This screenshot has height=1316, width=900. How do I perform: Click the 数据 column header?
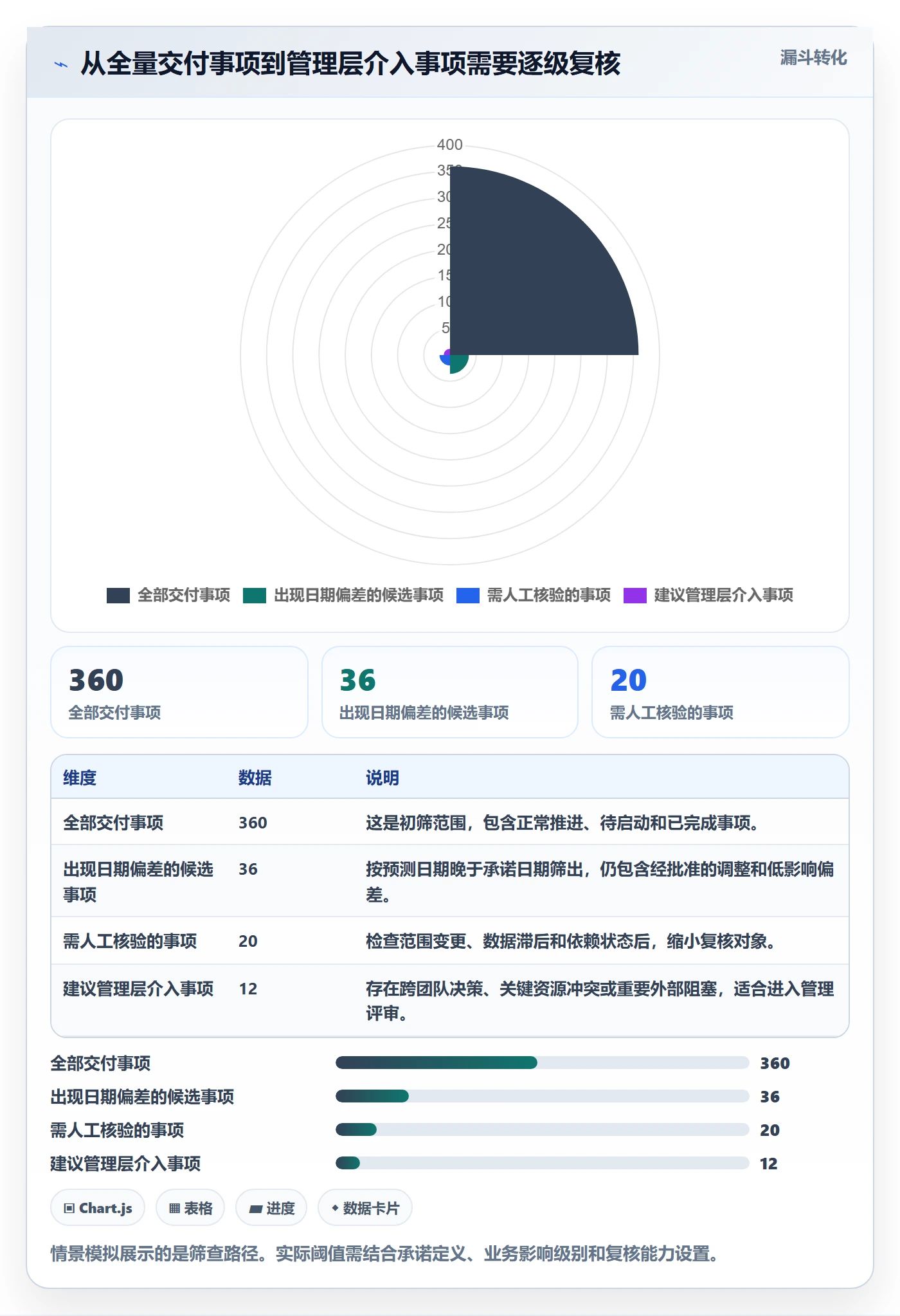pyautogui.click(x=255, y=778)
